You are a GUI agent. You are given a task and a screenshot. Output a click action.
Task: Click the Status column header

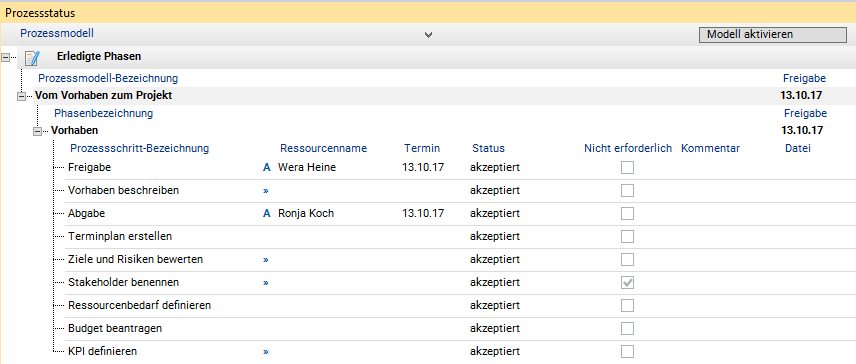pyautogui.click(x=489, y=148)
